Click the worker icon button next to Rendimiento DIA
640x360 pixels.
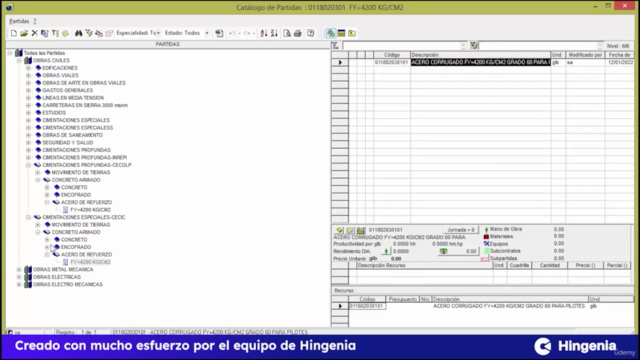point(386,251)
